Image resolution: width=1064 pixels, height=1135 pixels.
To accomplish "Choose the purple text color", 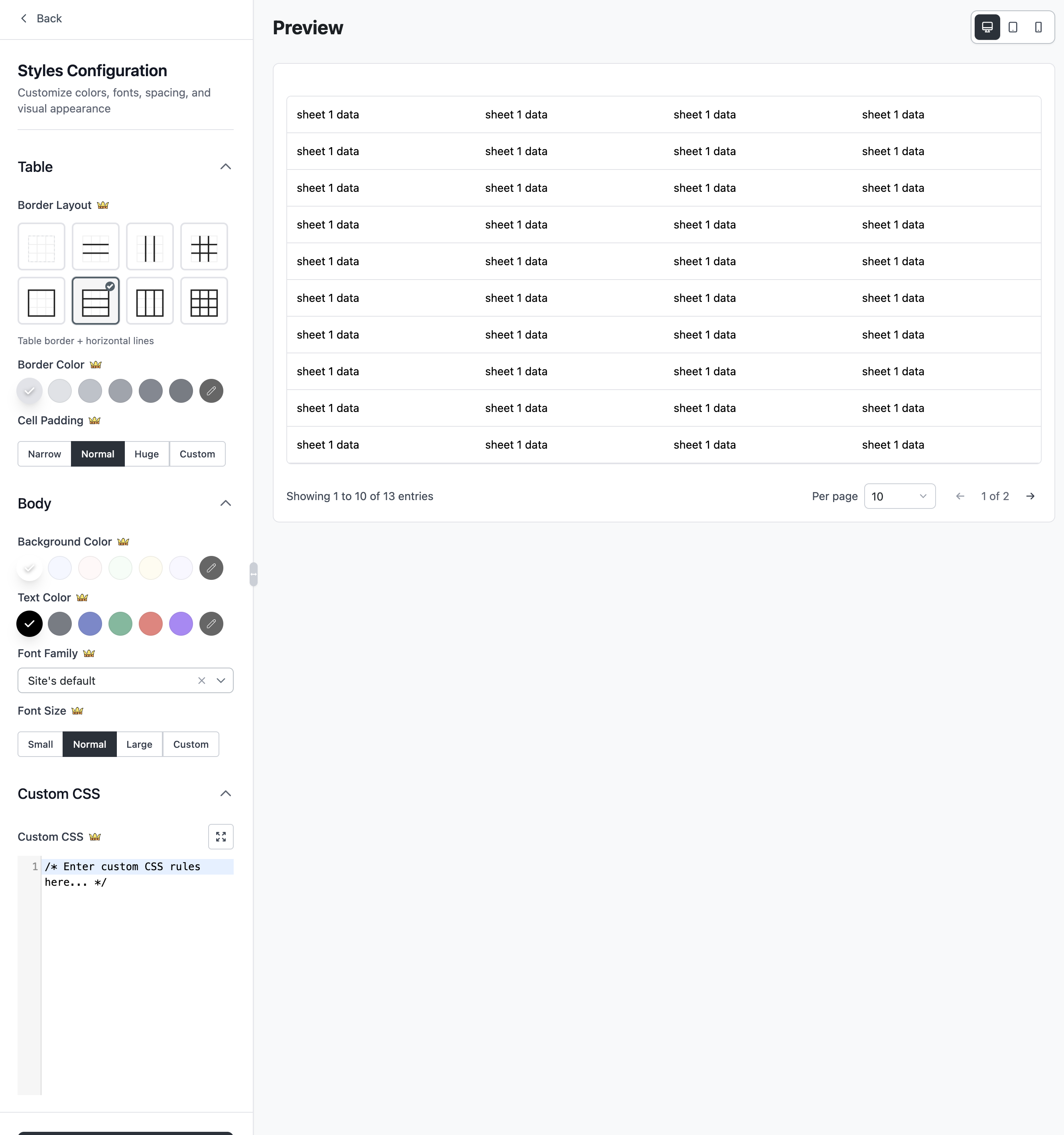I will point(181,624).
